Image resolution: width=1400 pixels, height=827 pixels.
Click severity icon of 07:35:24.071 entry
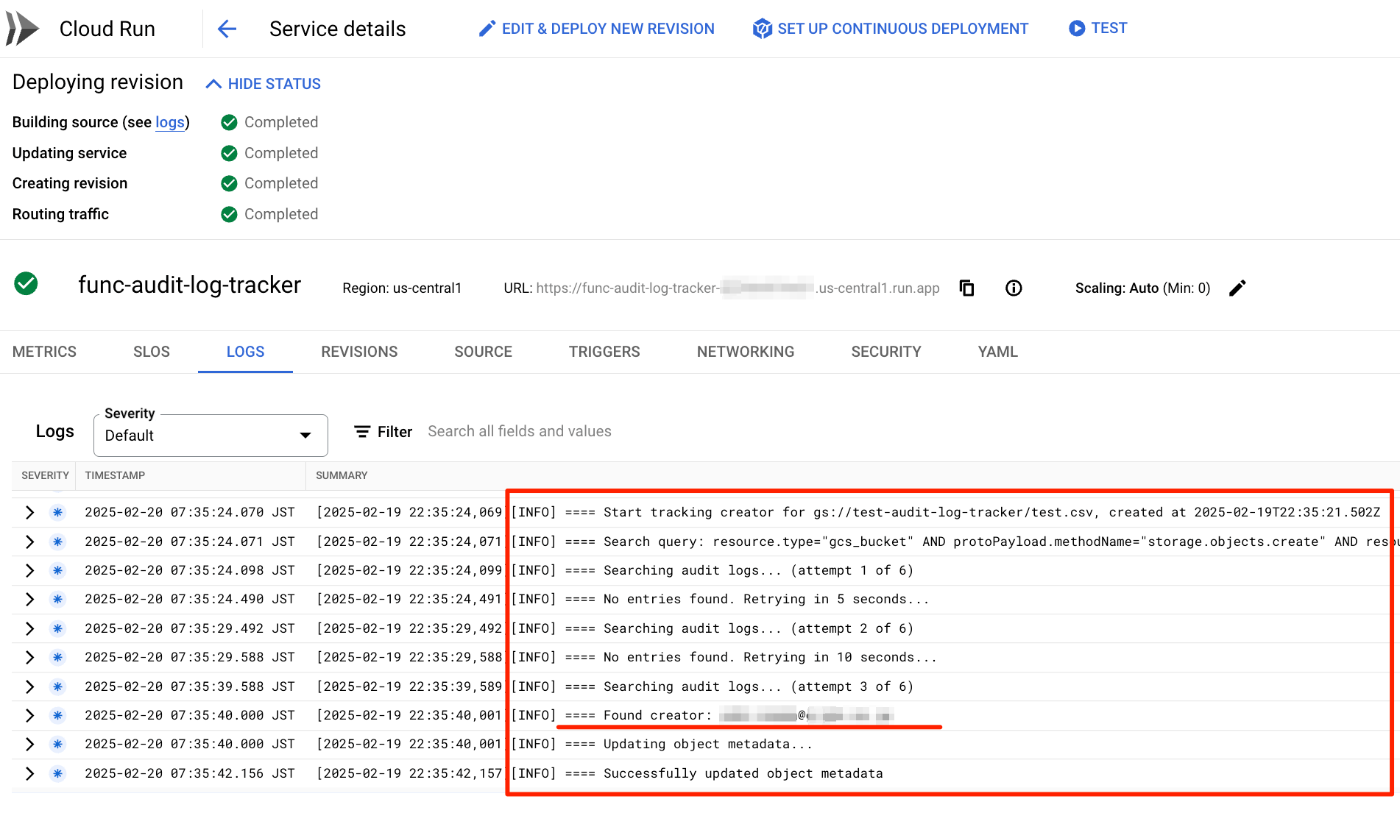coord(58,541)
